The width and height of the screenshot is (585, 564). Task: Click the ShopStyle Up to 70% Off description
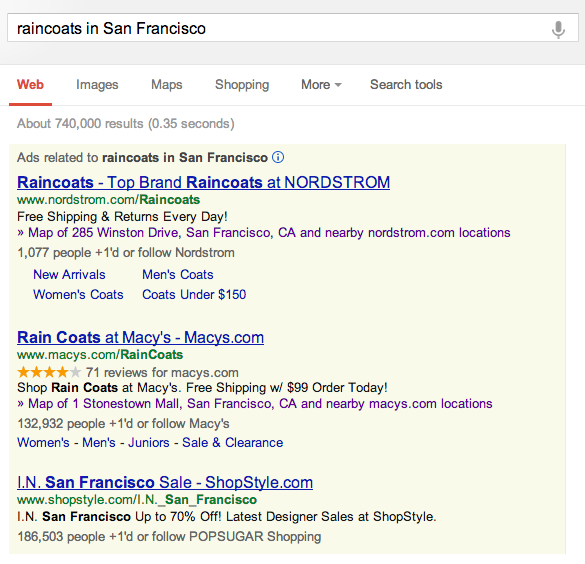coord(226,517)
